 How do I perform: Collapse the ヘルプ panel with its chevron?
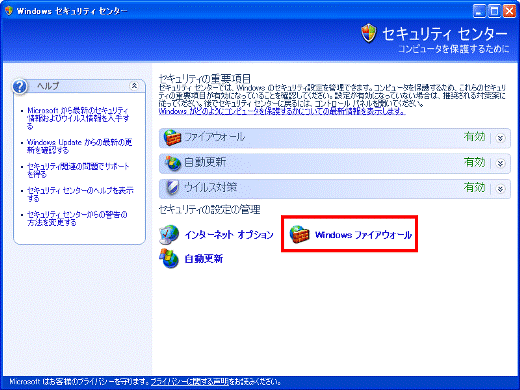(x=134, y=86)
